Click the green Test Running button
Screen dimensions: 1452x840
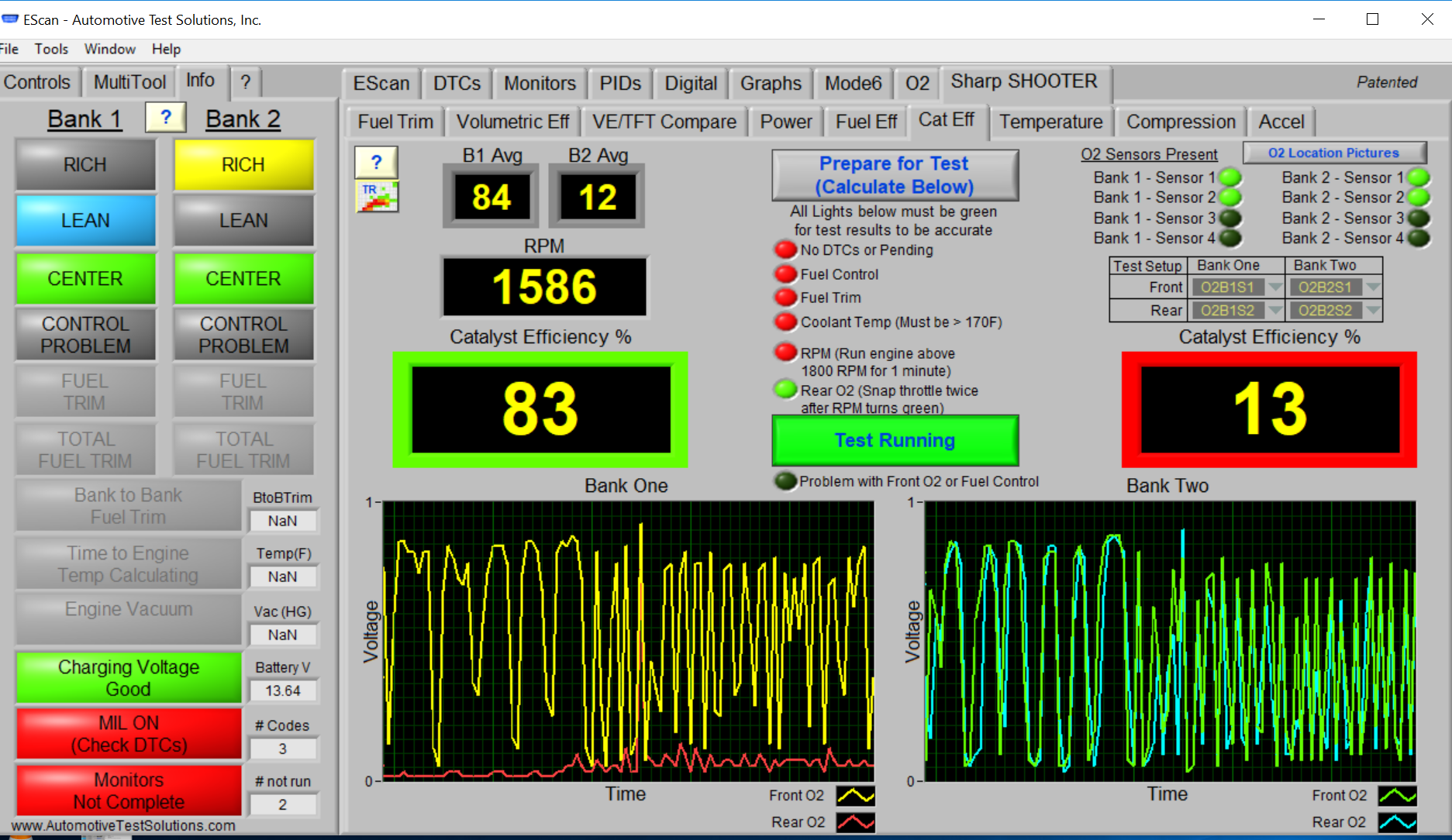[895, 440]
